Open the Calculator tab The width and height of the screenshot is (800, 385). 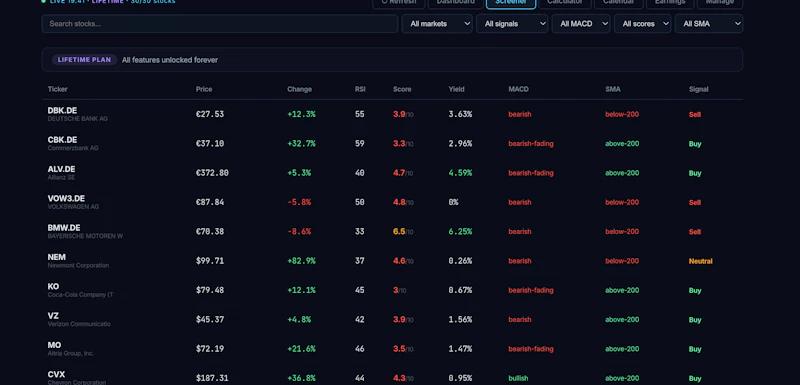(565, 3)
